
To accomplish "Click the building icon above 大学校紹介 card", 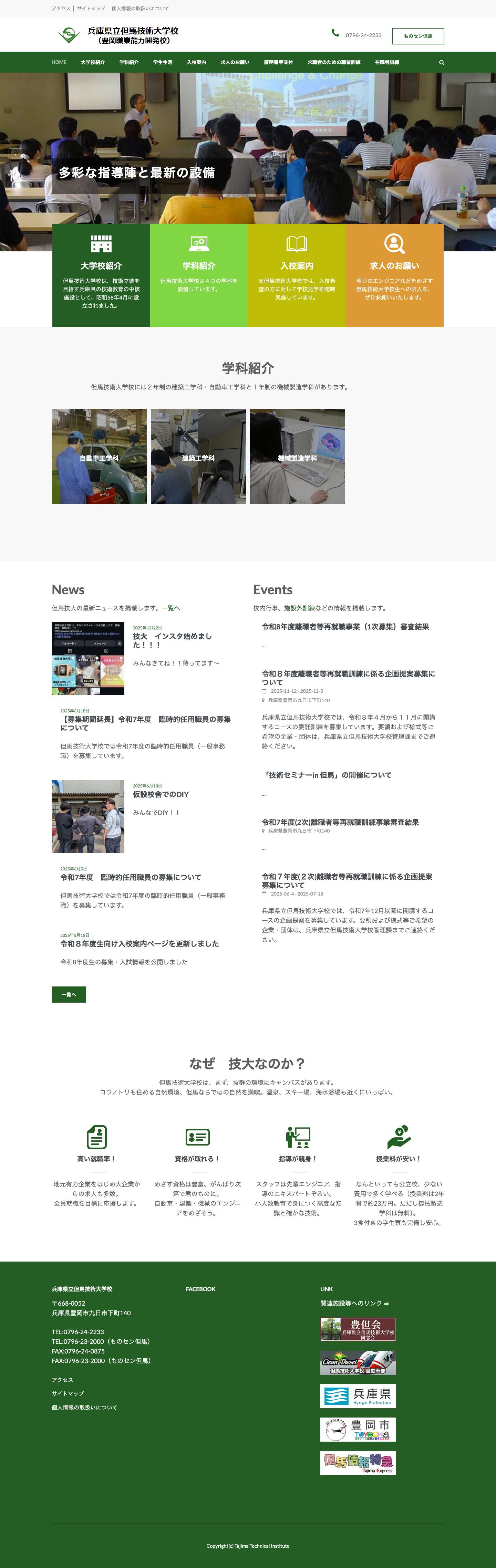I will coord(101,243).
